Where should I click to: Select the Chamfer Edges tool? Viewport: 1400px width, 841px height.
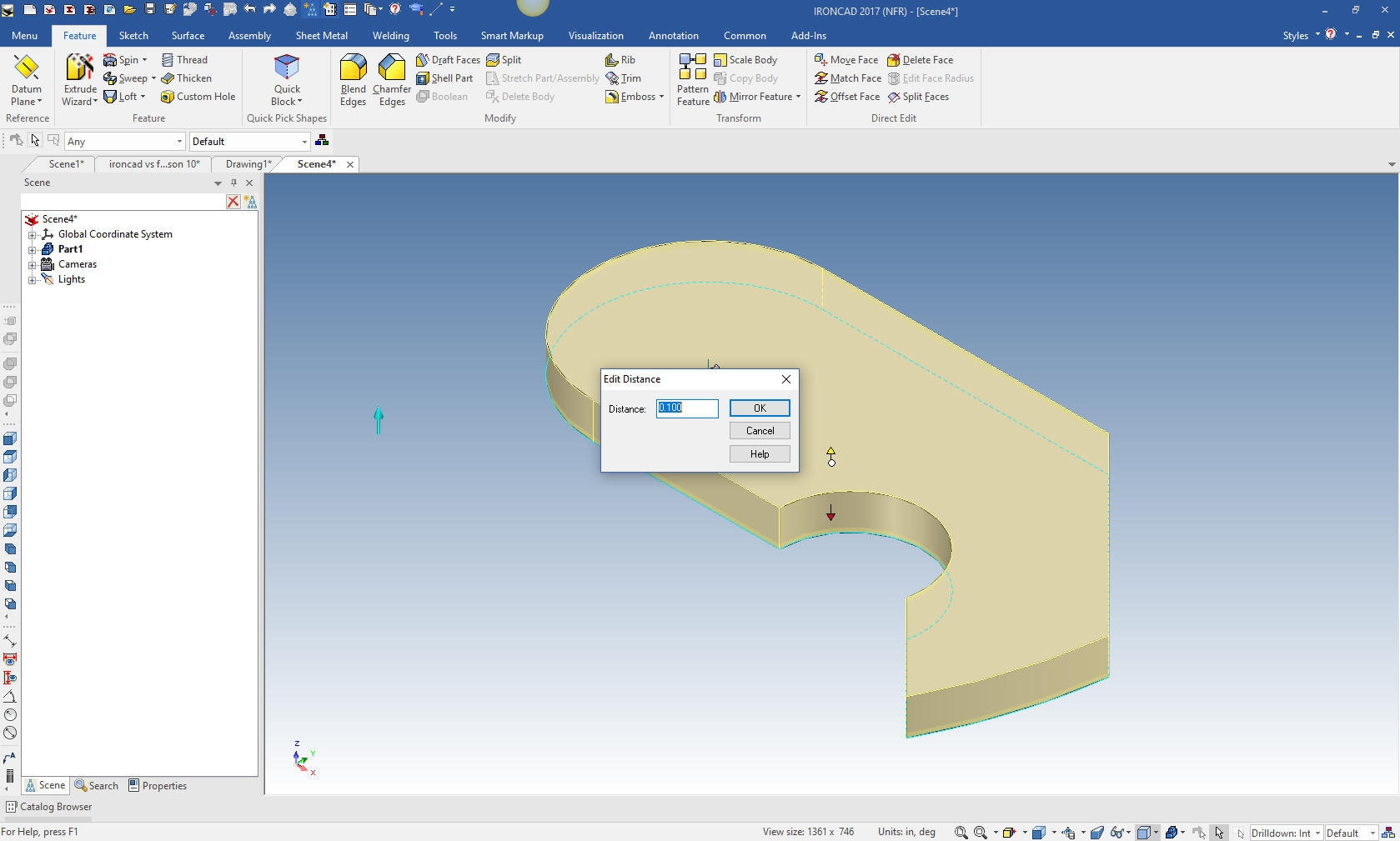coord(391,68)
